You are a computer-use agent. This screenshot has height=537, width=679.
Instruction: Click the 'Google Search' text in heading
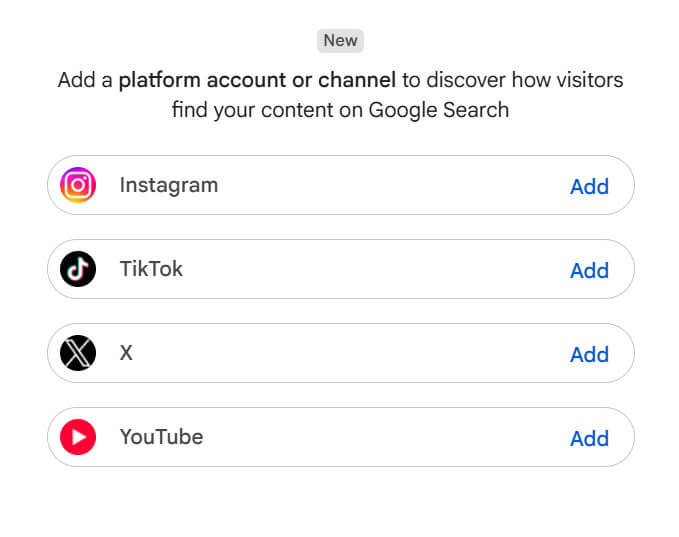[x=439, y=110]
